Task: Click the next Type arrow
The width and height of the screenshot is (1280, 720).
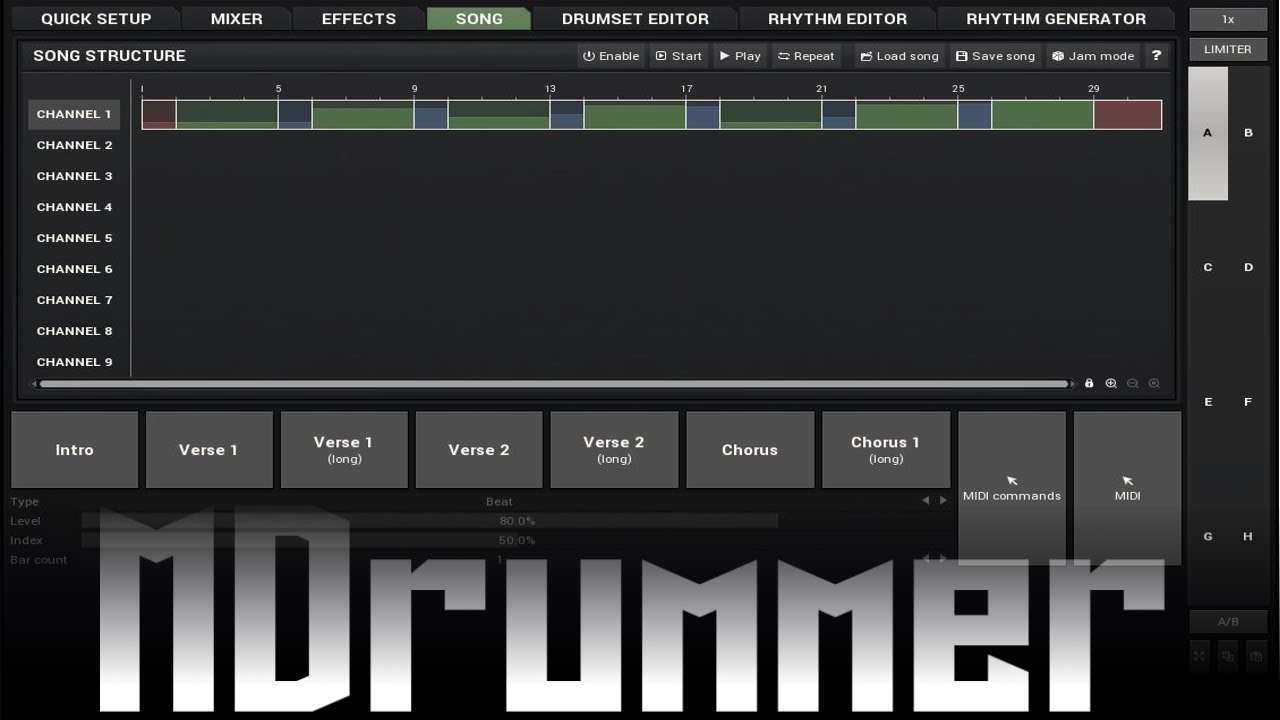Action: click(943, 501)
